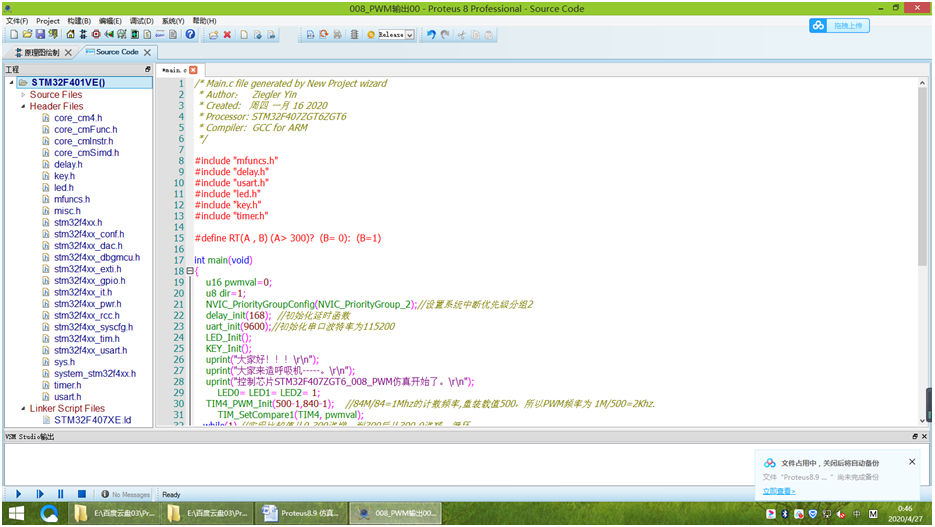935x527 pixels.
Task: Click the code editor vertical scrollbar
Action: 922,177
